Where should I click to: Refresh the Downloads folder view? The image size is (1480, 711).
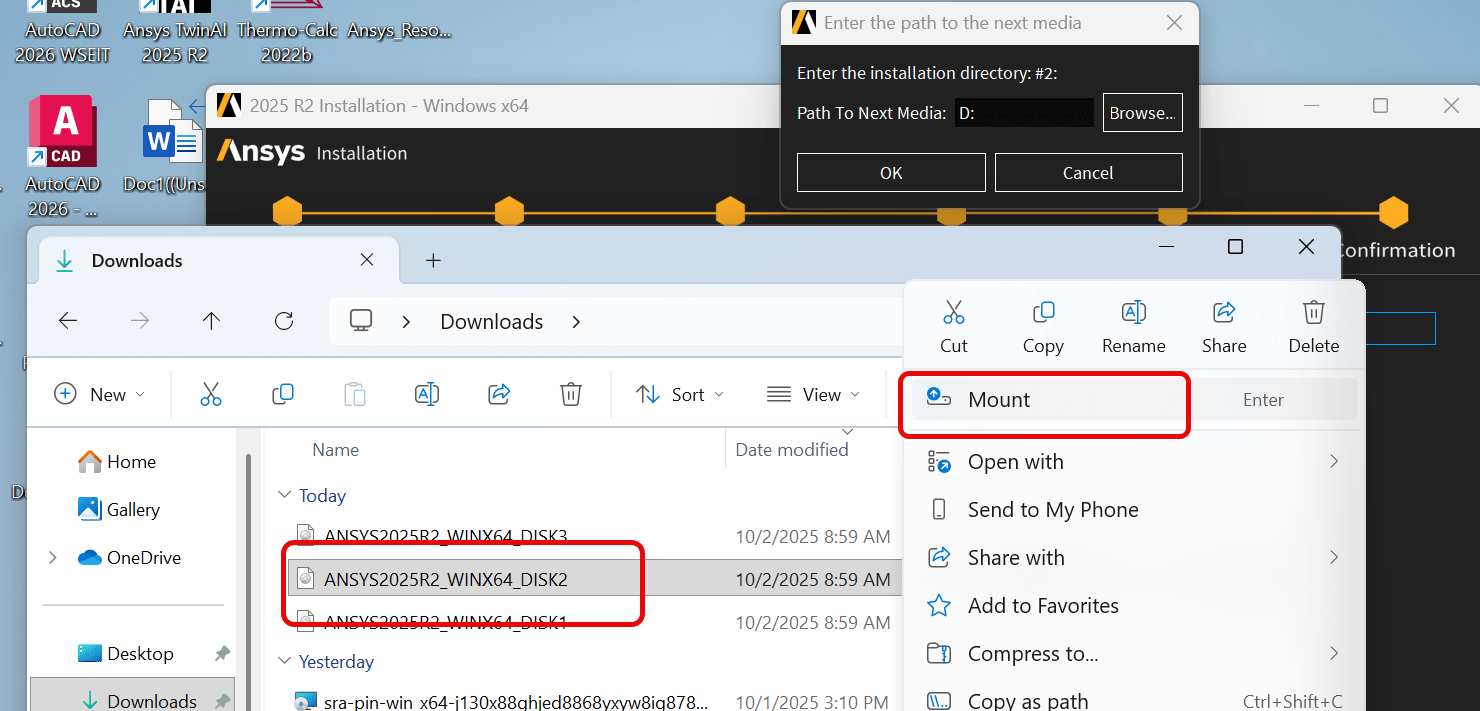pos(284,321)
